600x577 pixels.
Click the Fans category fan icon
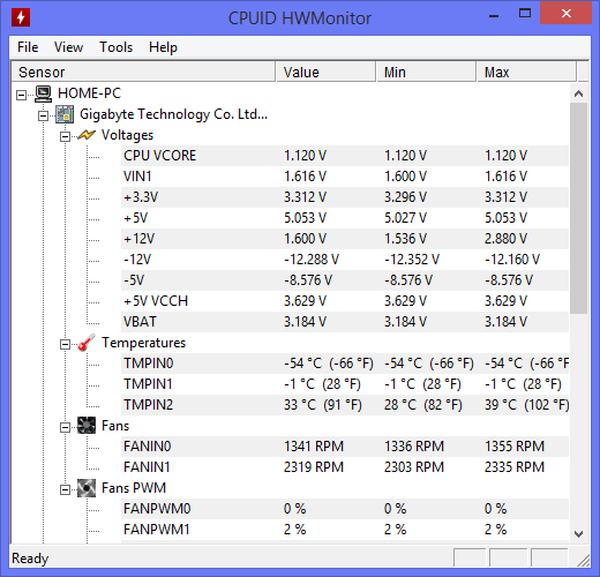pos(86,425)
